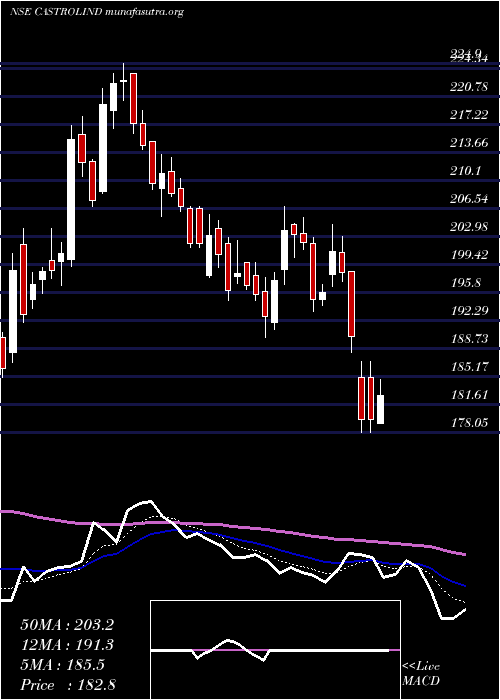This screenshot has height=700, width=500.
Task: Click the <<Live MACD label
Action: pos(421,674)
